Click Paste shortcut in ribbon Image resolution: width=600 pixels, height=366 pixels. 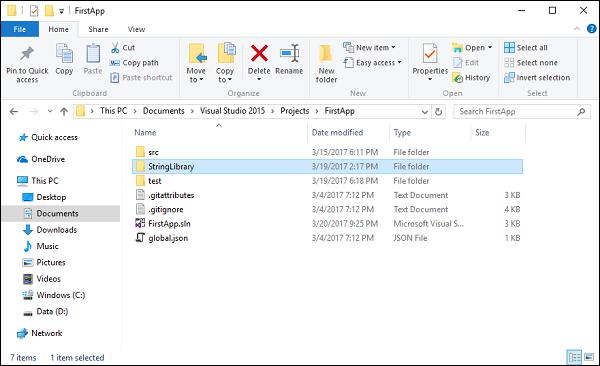pos(141,78)
